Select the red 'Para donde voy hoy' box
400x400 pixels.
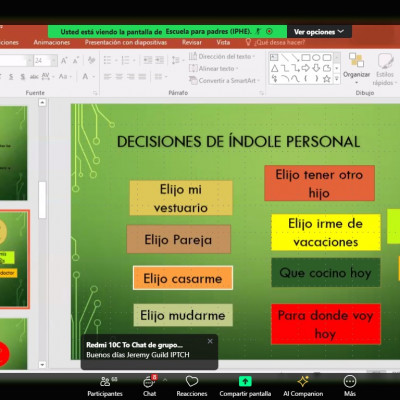pyautogui.click(x=326, y=324)
